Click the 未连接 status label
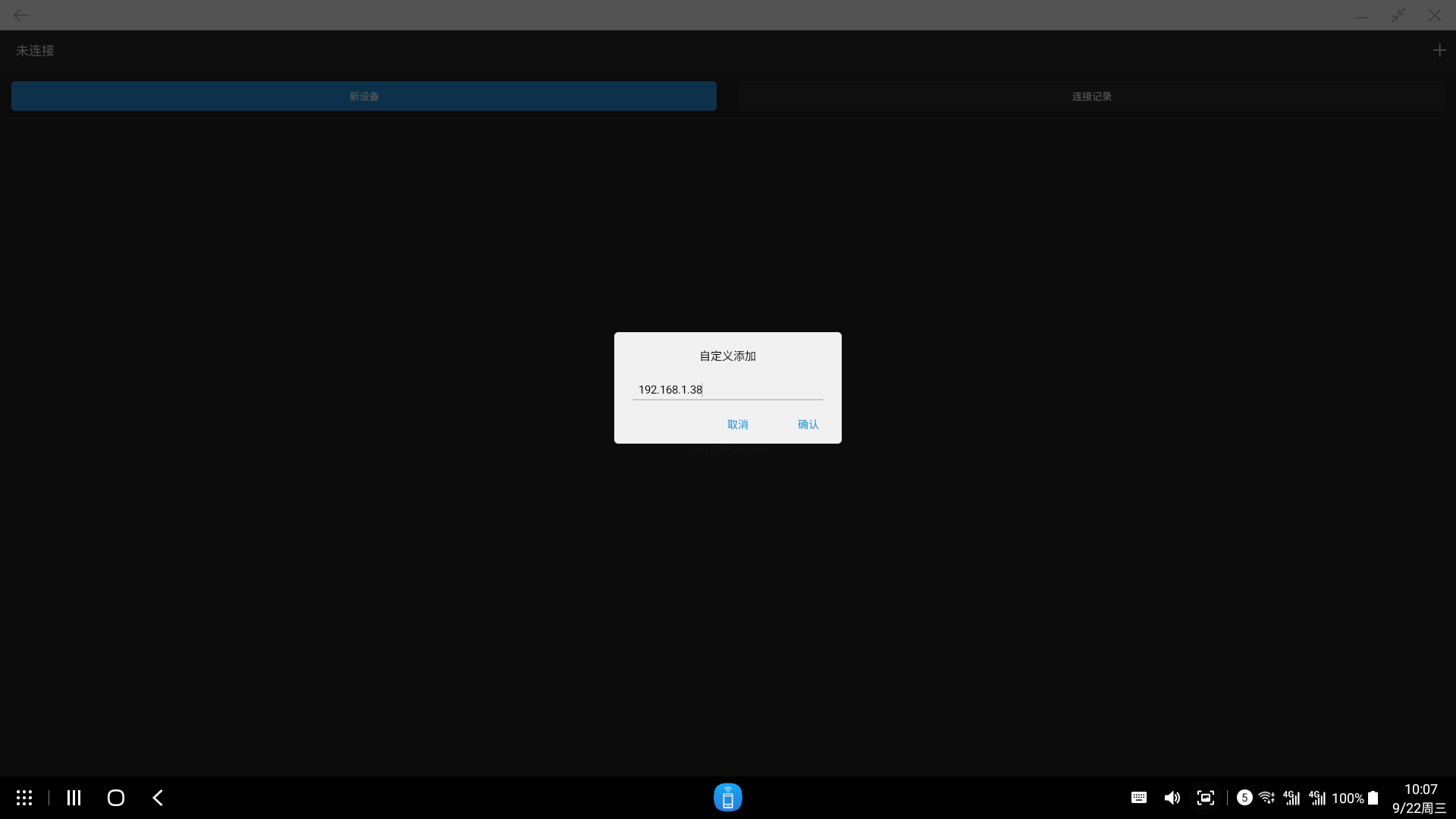 (35, 51)
